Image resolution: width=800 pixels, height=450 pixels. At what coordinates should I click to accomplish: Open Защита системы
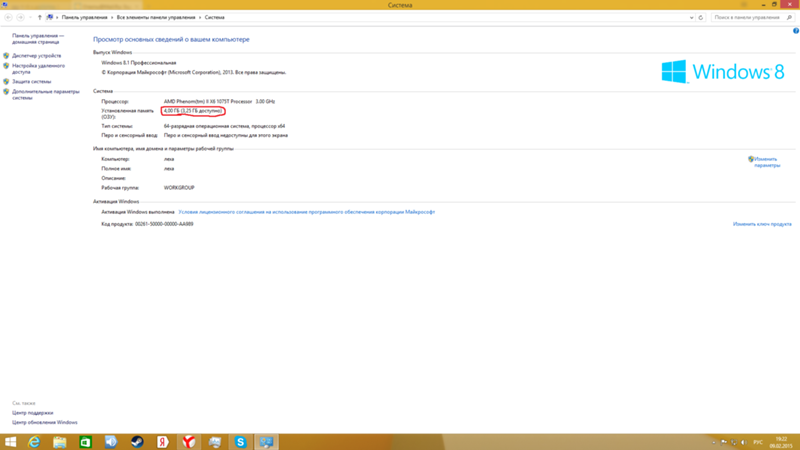(x=32, y=82)
